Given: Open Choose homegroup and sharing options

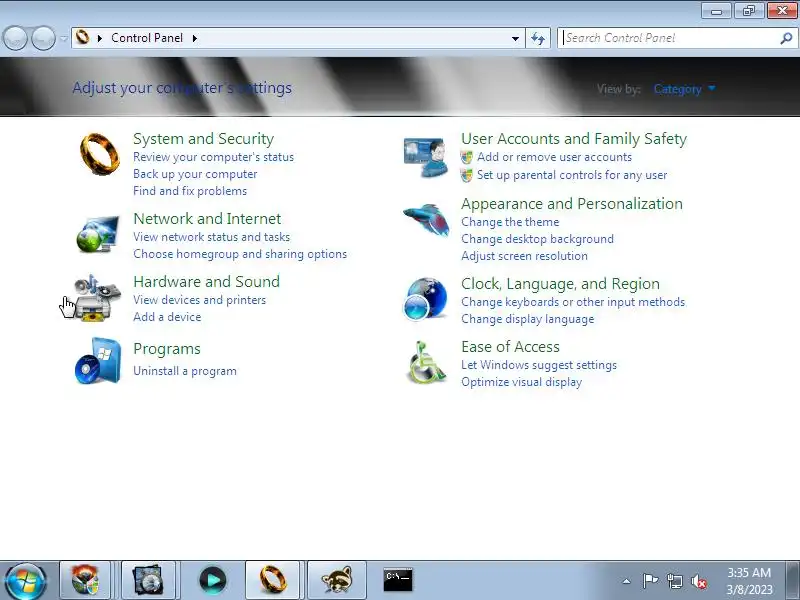Looking at the screenshot, I should pyautogui.click(x=240, y=254).
